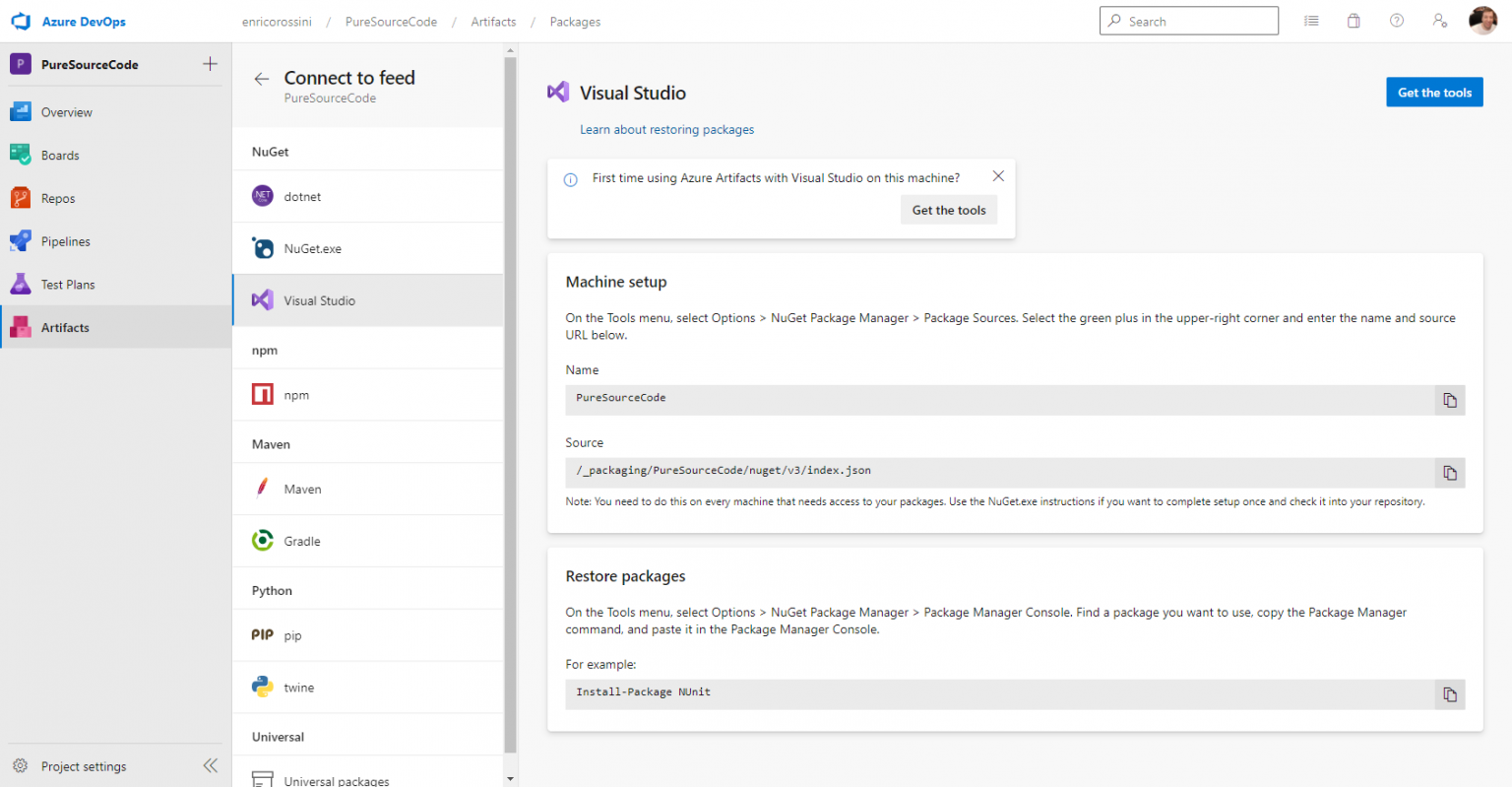The width and height of the screenshot is (1512, 787).
Task: Open the Marketplace shopping bag icon
Action: click(x=1354, y=20)
